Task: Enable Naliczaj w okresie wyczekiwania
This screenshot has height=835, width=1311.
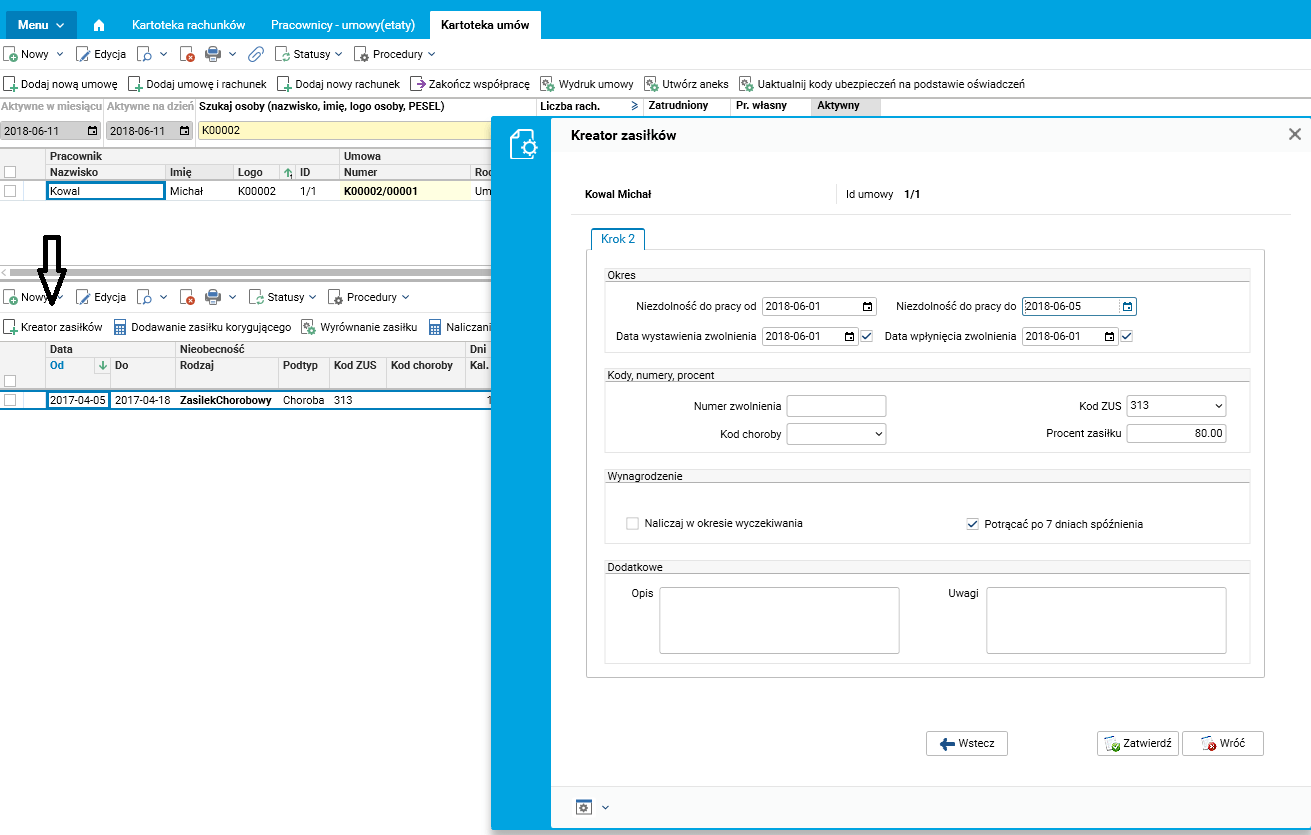Action: (x=632, y=523)
